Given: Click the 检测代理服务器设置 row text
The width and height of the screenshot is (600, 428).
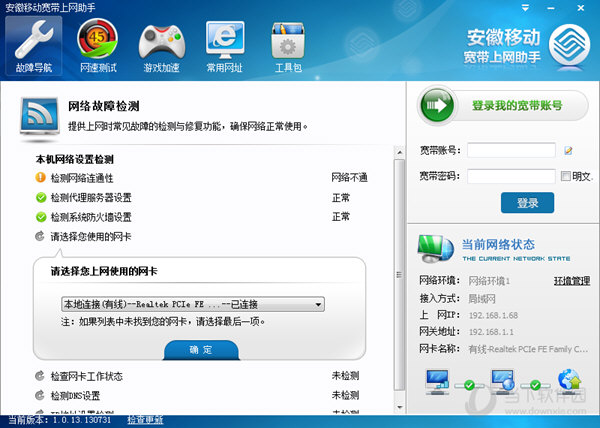Looking at the screenshot, I should pos(91,198).
